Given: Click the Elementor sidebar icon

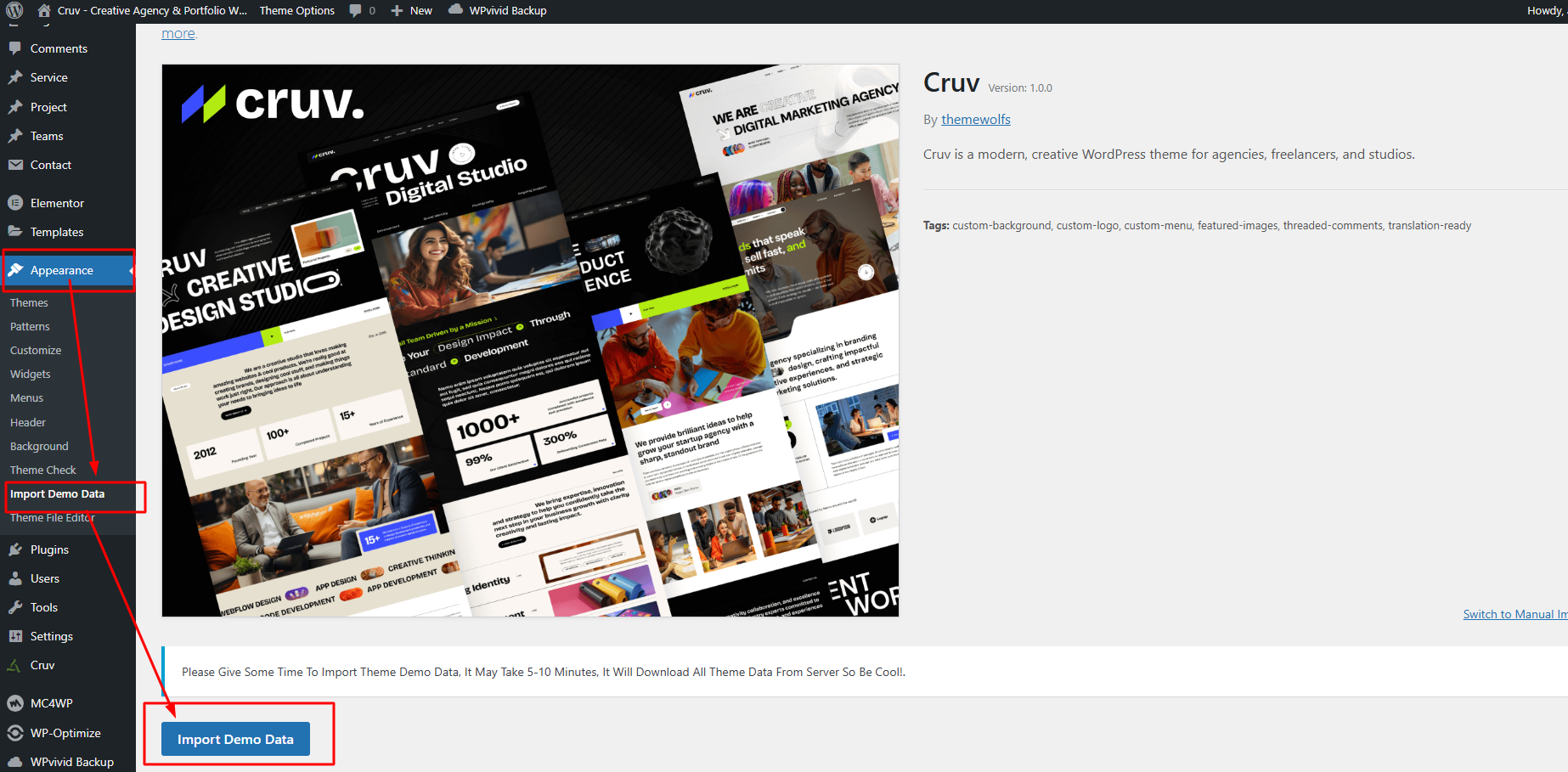Looking at the screenshot, I should (15, 203).
